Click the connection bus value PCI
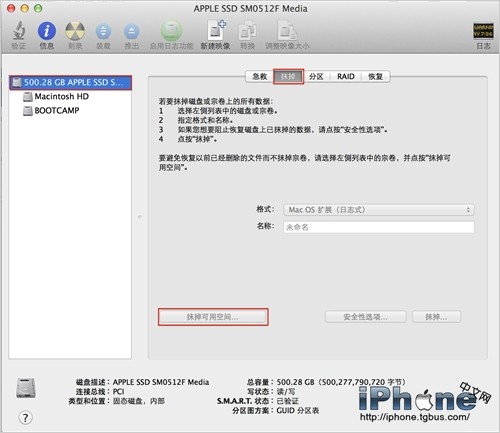 point(118,391)
